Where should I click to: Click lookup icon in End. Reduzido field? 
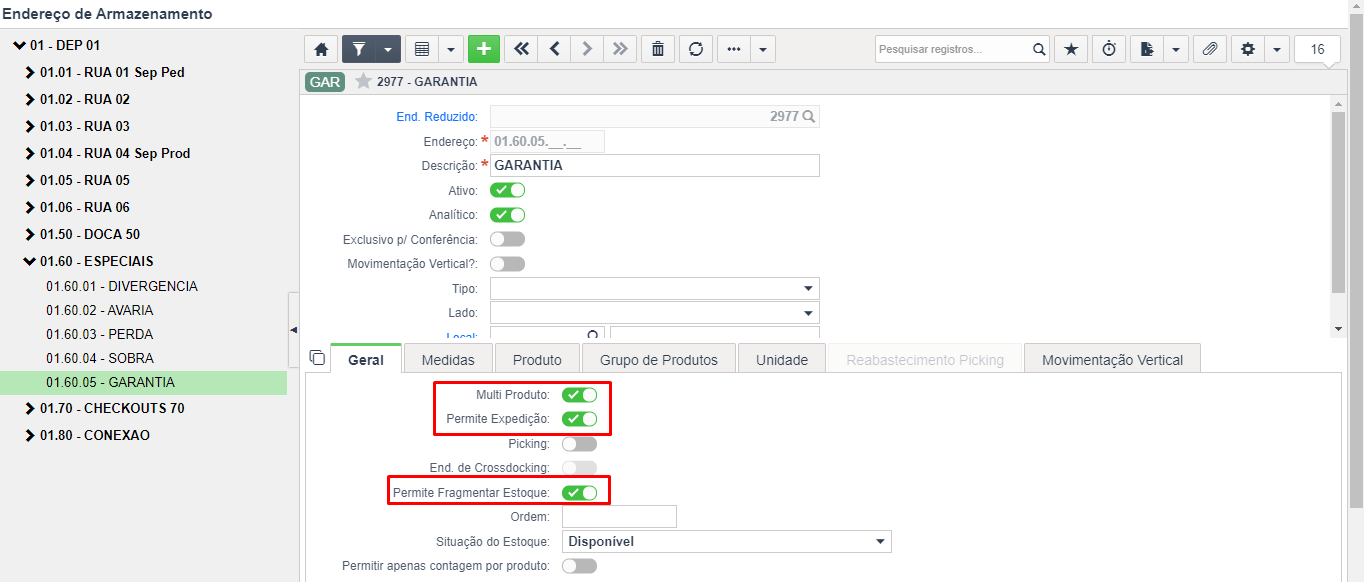coord(809,117)
